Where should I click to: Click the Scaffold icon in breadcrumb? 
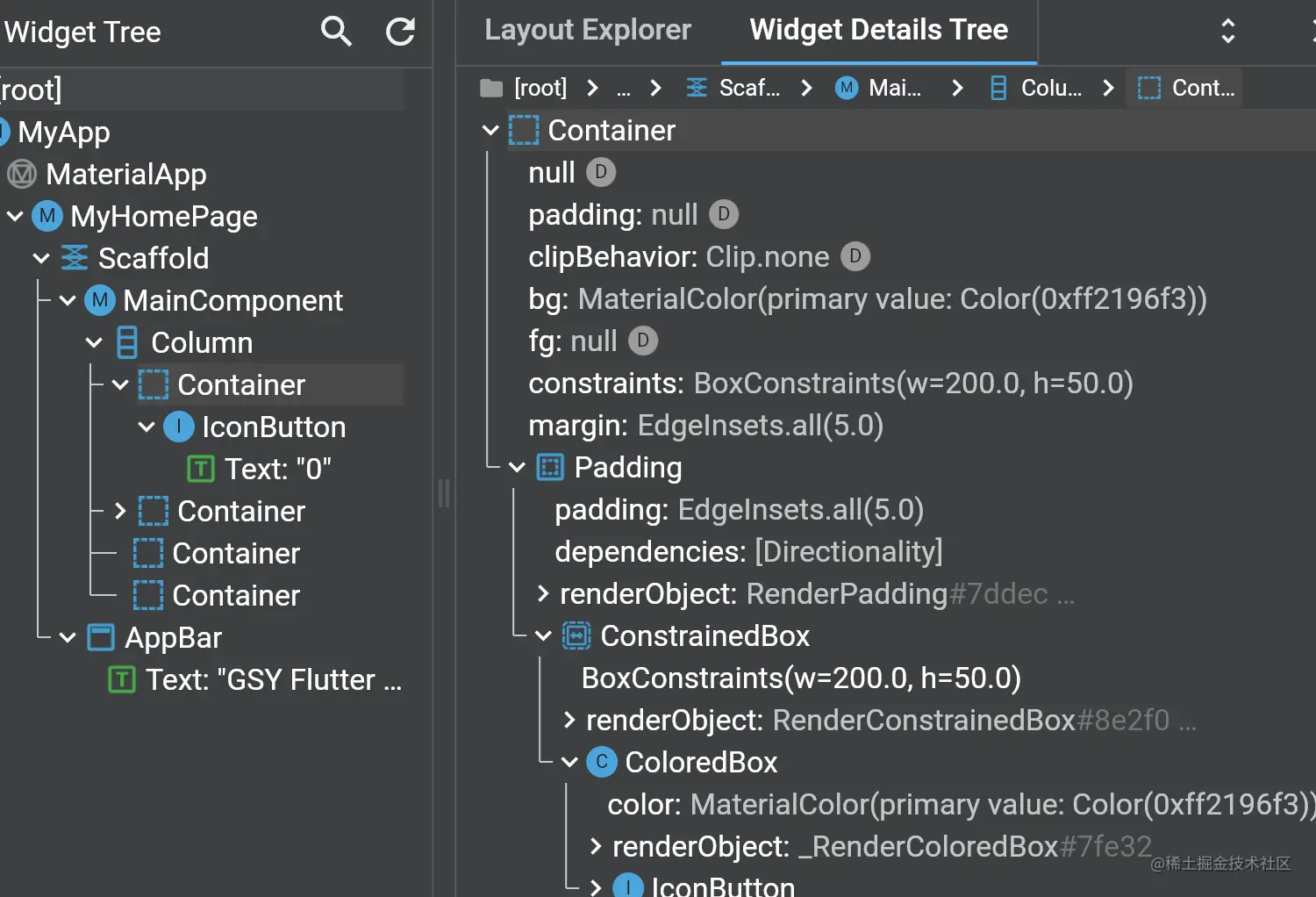point(697,88)
